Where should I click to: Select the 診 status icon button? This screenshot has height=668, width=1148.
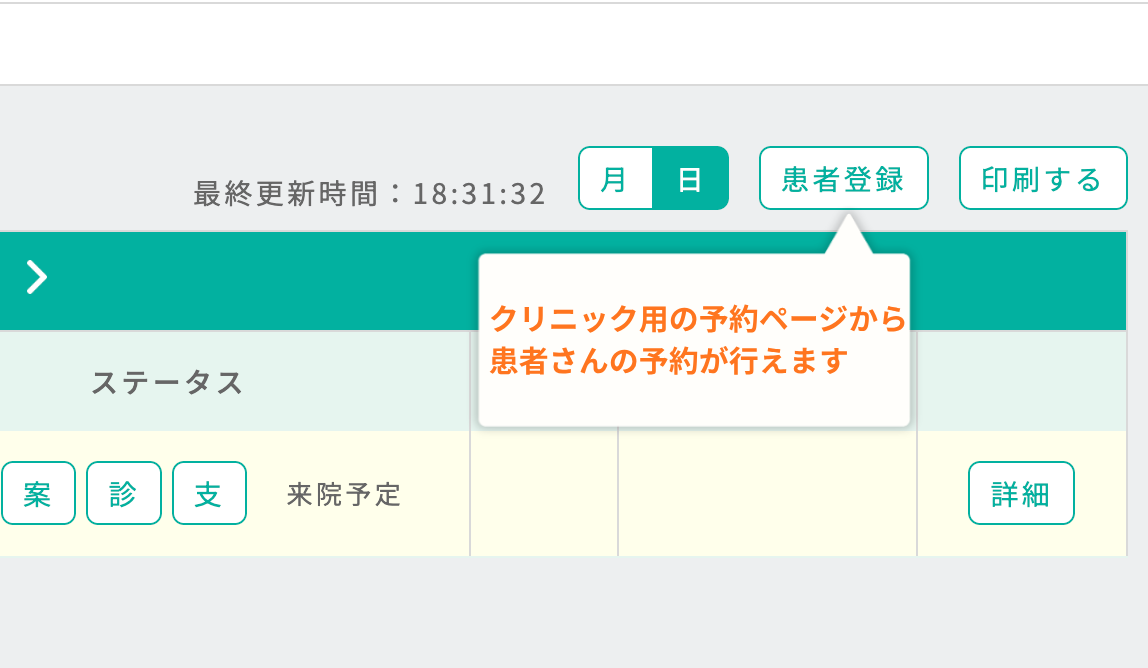pyautogui.click(x=124, y=493)
